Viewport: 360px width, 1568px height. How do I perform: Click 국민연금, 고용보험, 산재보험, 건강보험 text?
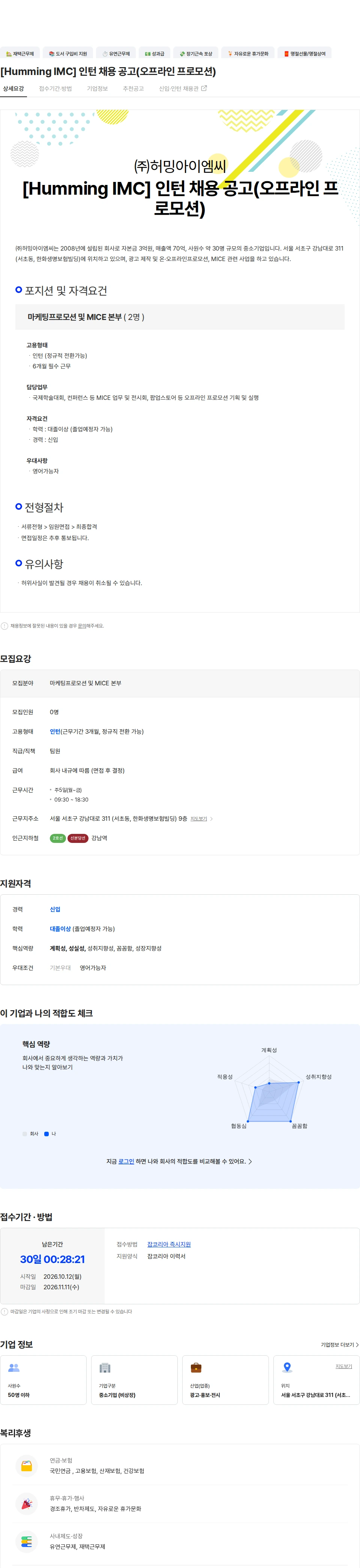click(97, 1470)
